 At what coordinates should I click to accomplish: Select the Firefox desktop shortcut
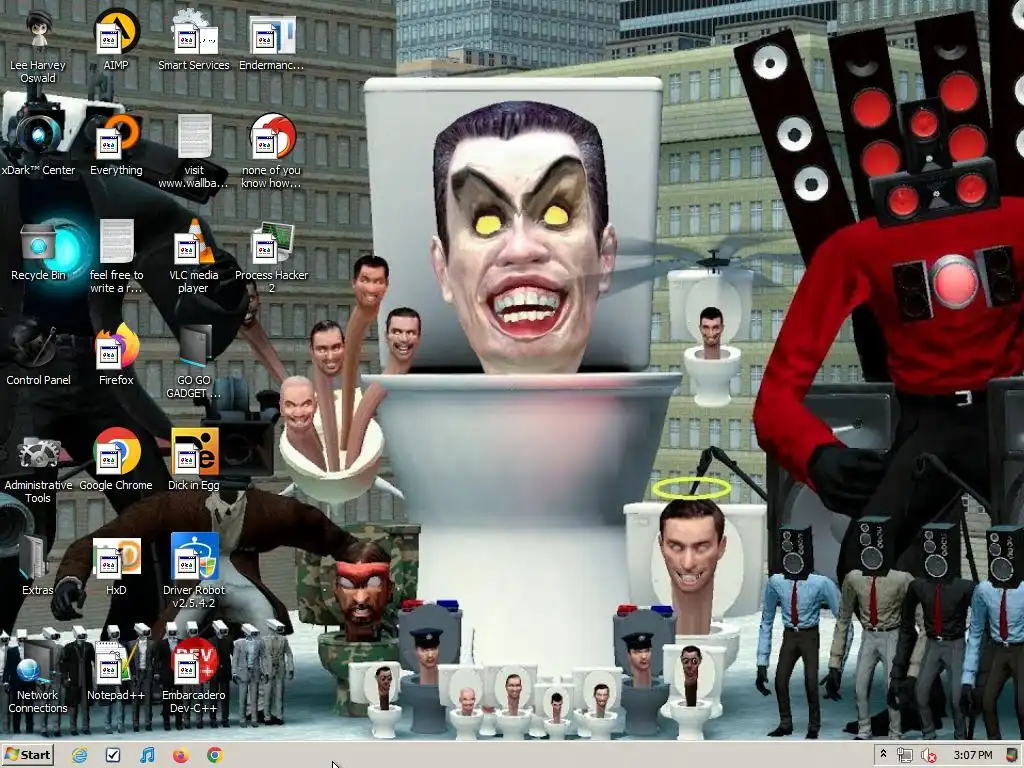(x=116, y=355)
